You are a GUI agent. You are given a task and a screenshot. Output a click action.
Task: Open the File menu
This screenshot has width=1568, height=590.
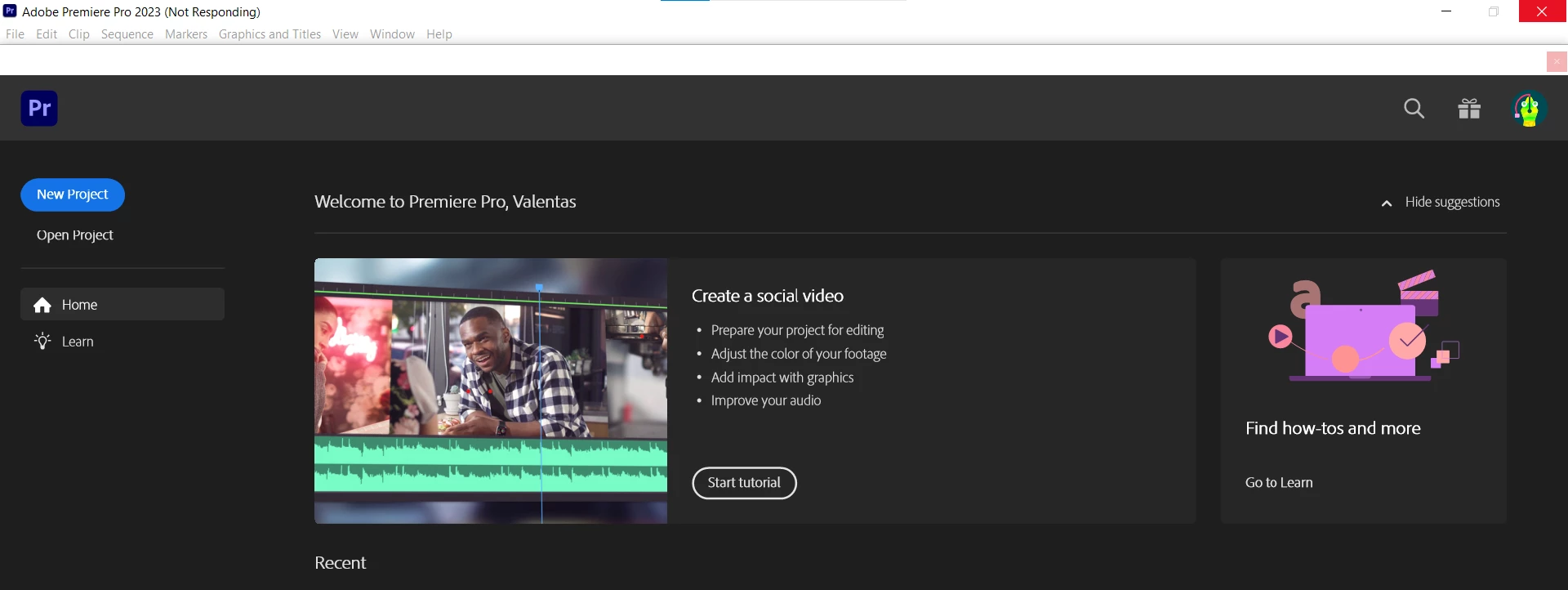pos(15,34)
